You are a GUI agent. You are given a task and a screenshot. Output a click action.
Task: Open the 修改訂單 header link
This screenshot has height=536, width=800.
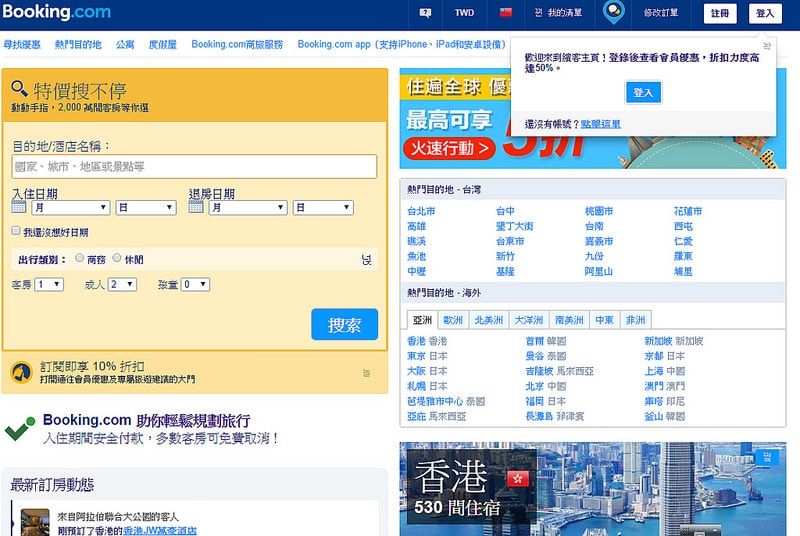(x=661, y=13)
